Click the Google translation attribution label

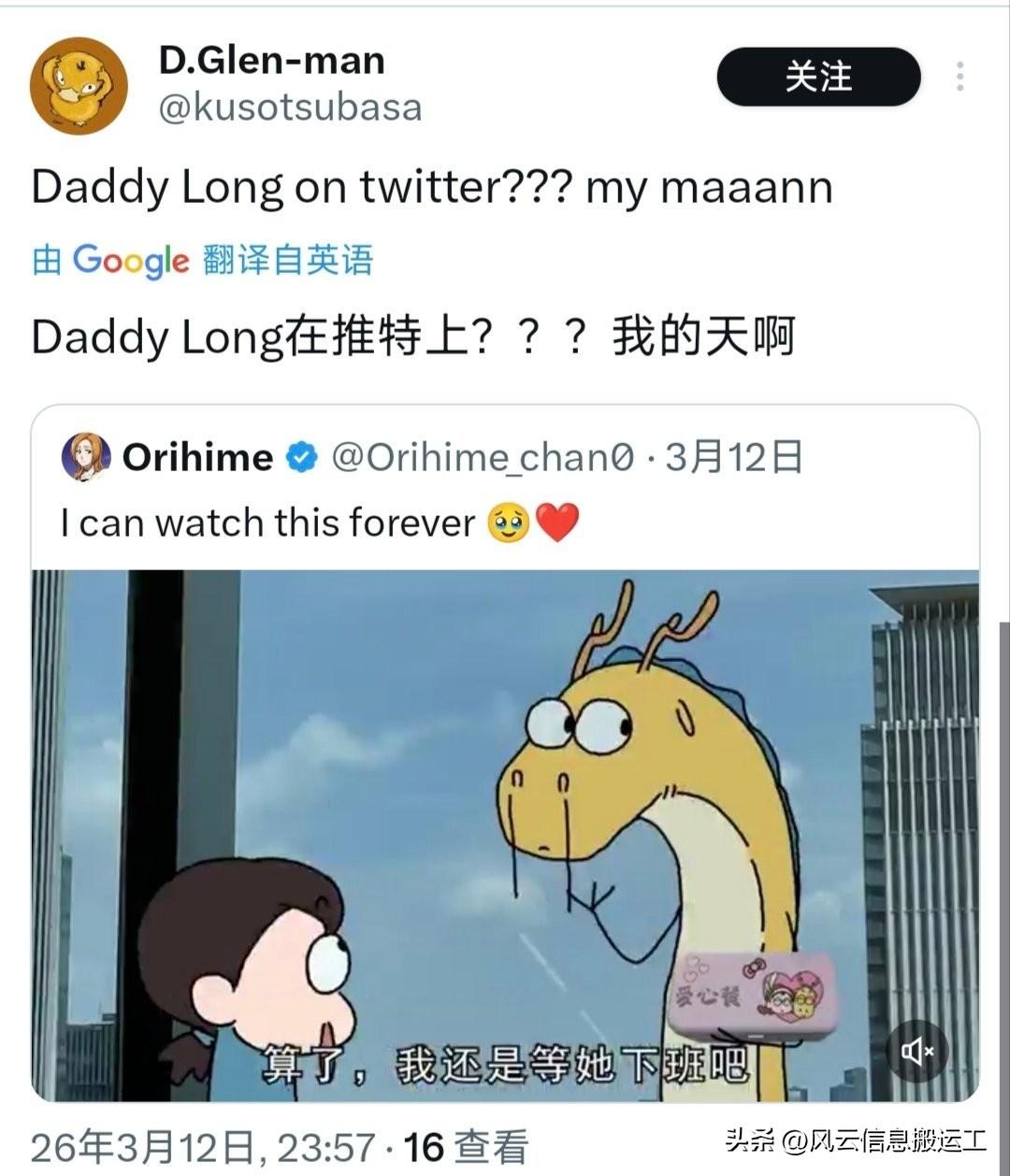tap(203, 261)
